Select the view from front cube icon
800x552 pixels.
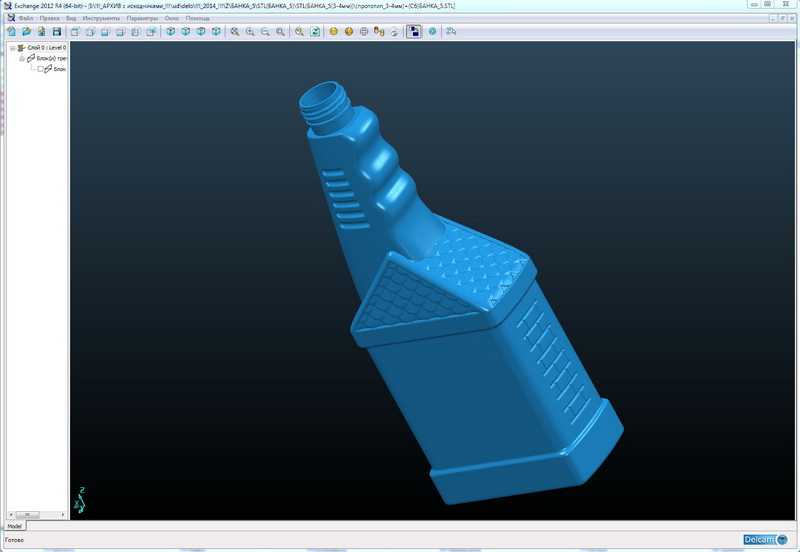105,32
